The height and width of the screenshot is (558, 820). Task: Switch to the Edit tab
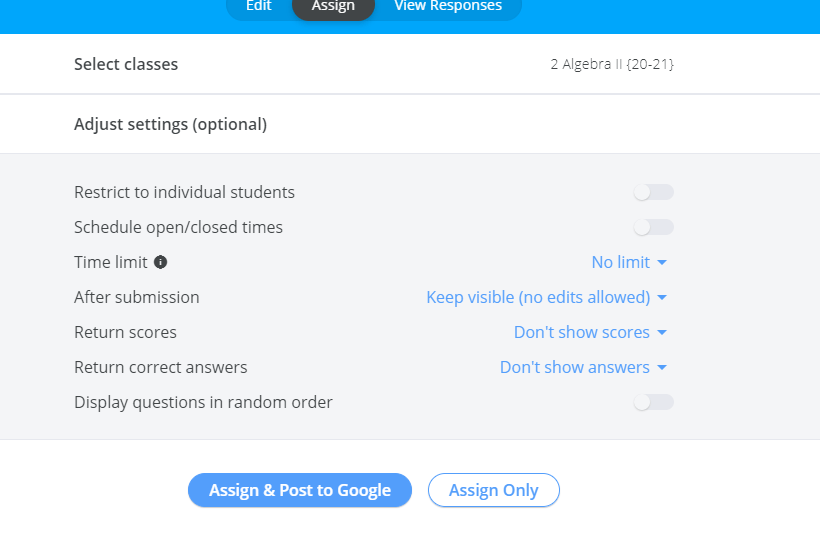[x=258, y=7]
